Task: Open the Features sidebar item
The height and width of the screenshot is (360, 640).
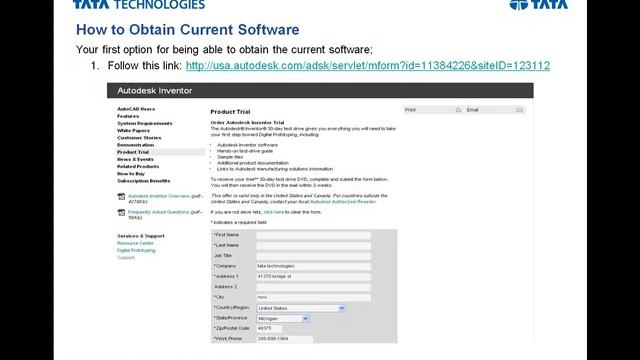Action: (x=128, y=116)
